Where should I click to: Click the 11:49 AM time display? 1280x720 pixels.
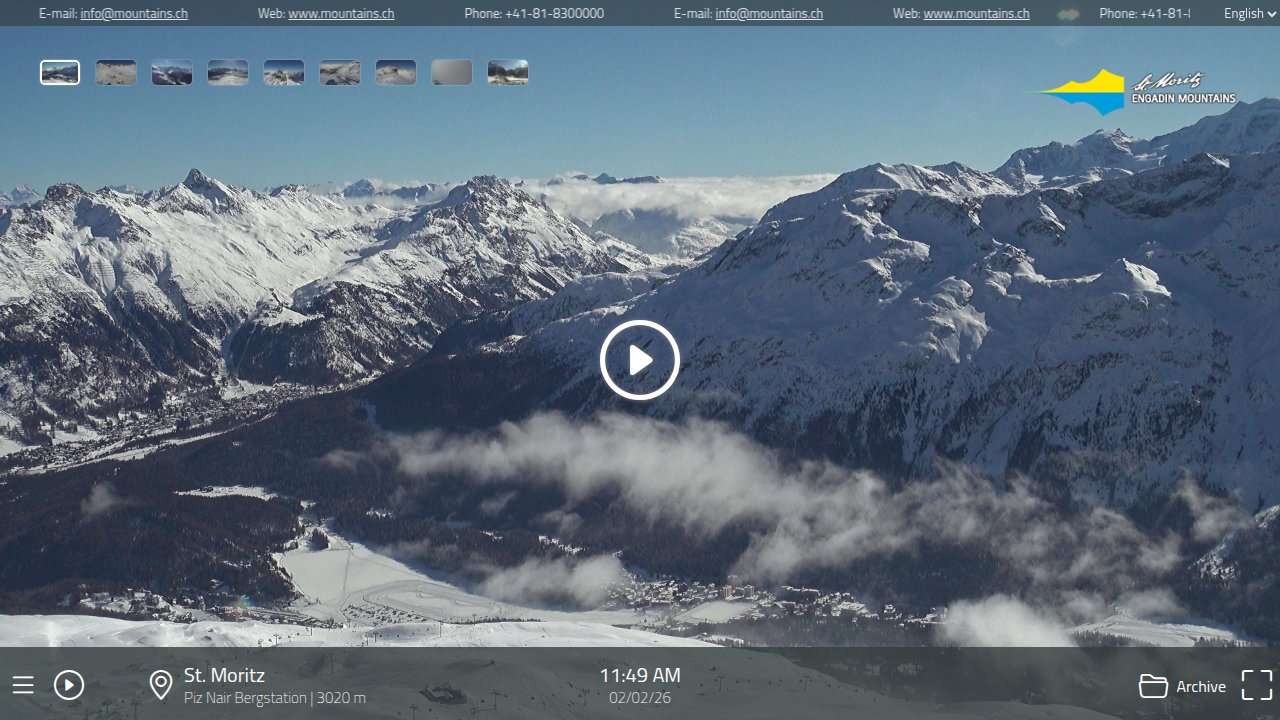click(640, 676)
